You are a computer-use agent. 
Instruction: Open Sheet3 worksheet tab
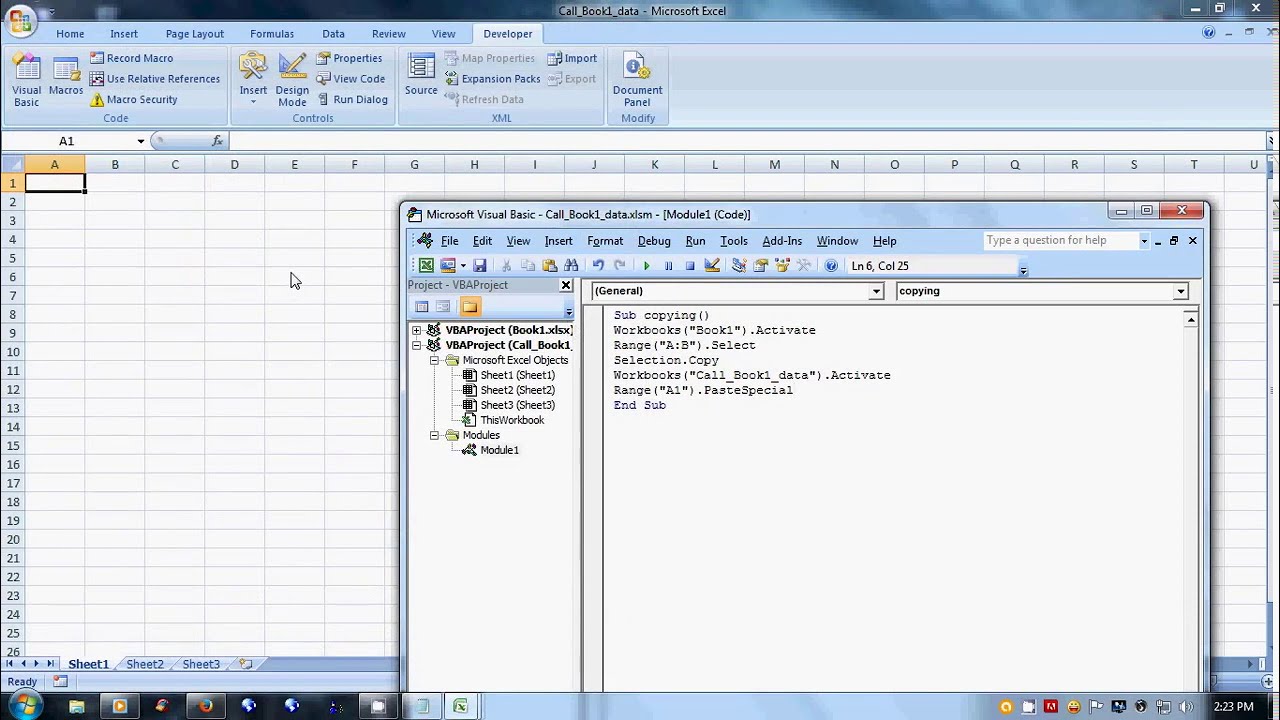pyautogui.click(x=201, y=664)
